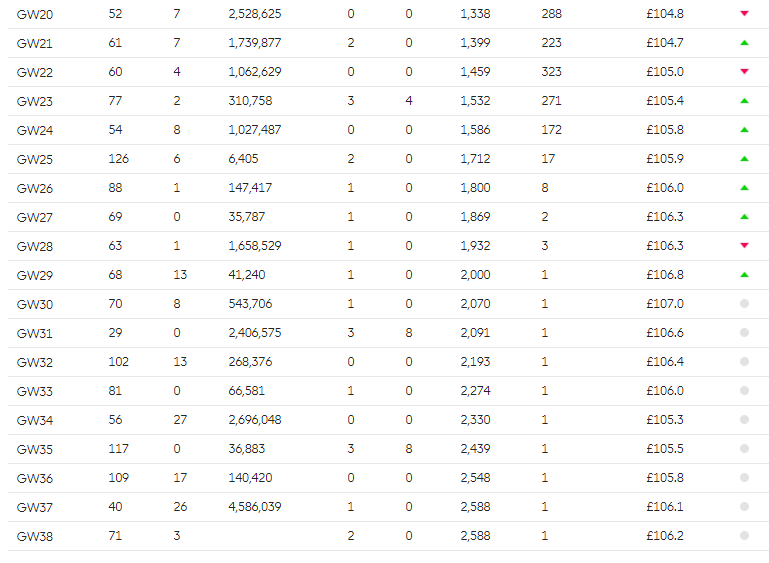Select the GW37 gameweek label
This screenshot has height=563, width=769.
[x=35, y=507]
